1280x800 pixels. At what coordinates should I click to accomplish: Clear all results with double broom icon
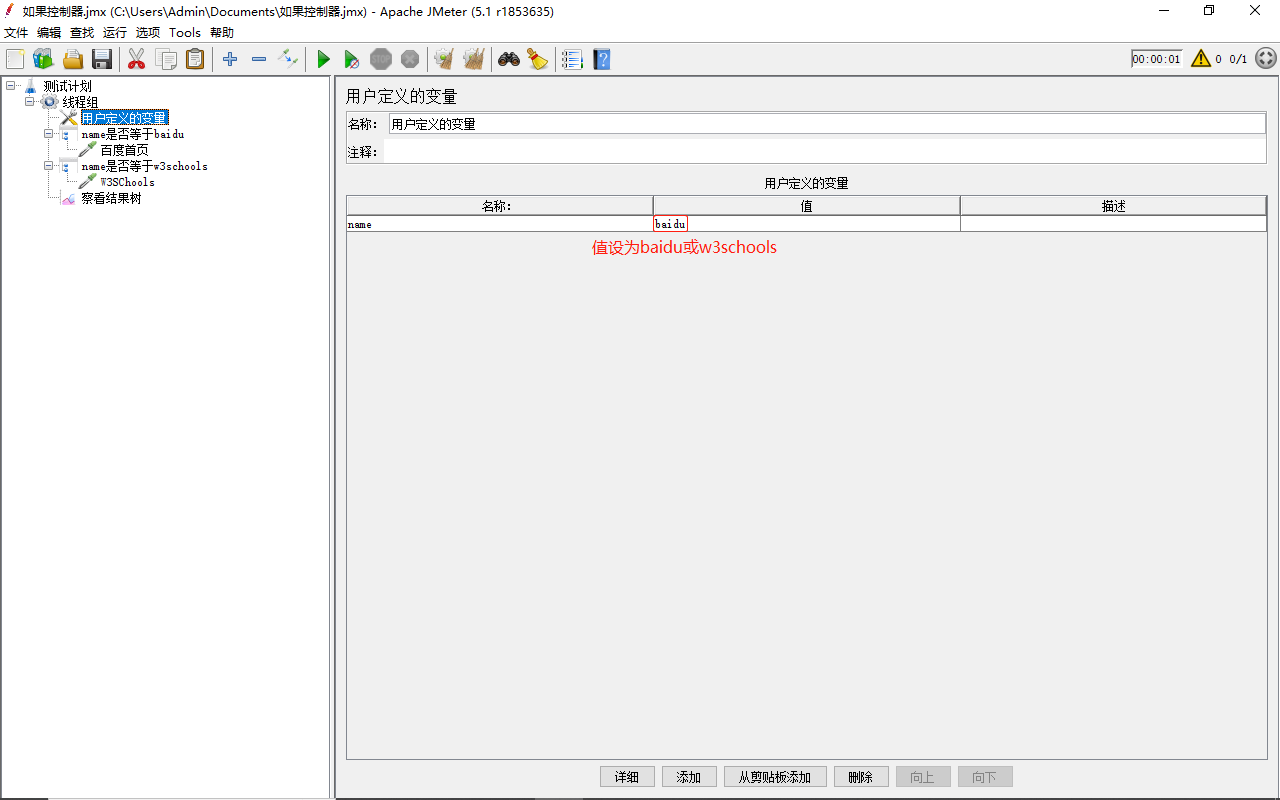point(474,59)
